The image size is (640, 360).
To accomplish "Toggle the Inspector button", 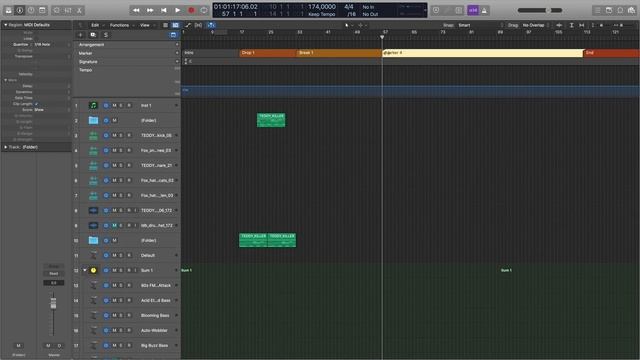I will tap(20, 10).
